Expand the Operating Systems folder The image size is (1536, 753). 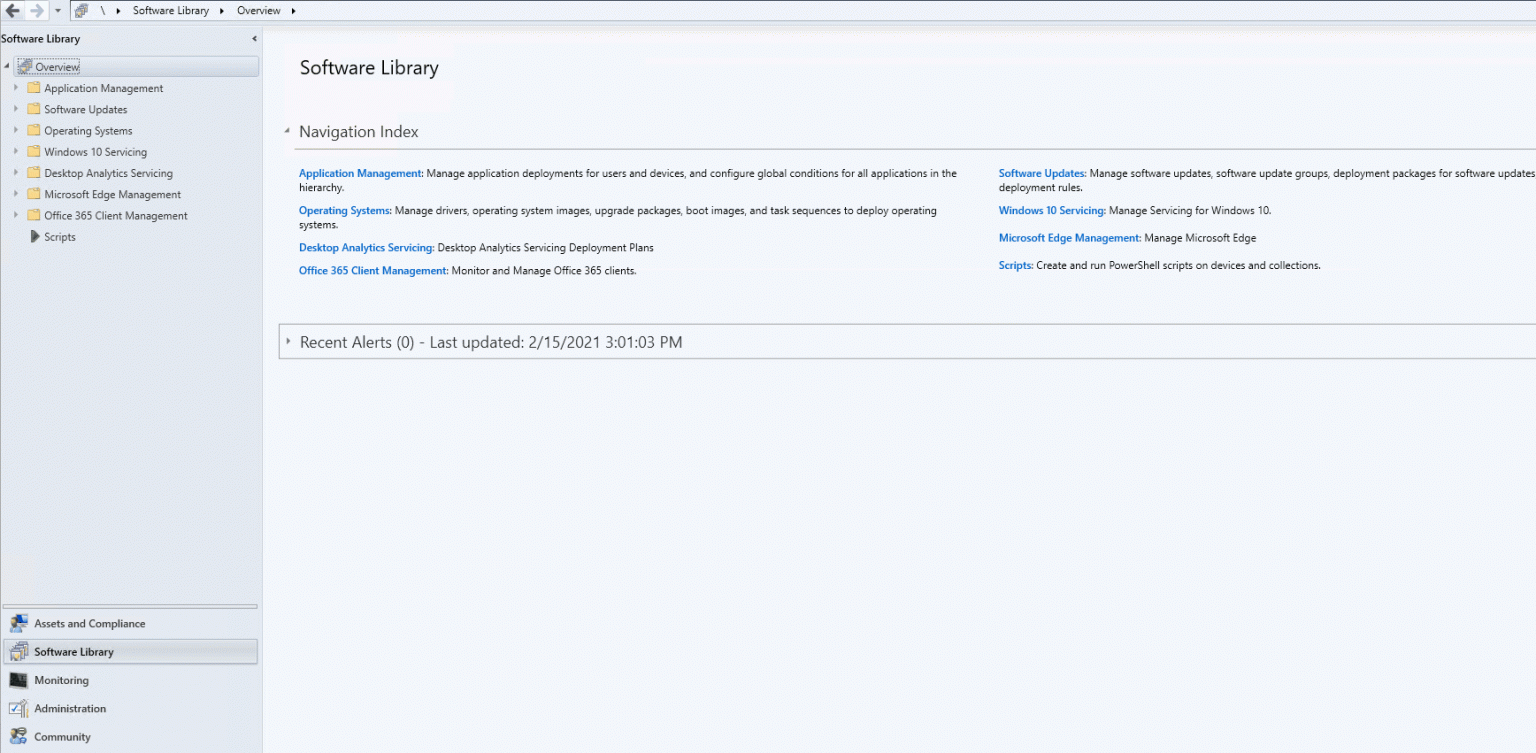[x=16, y=130]
